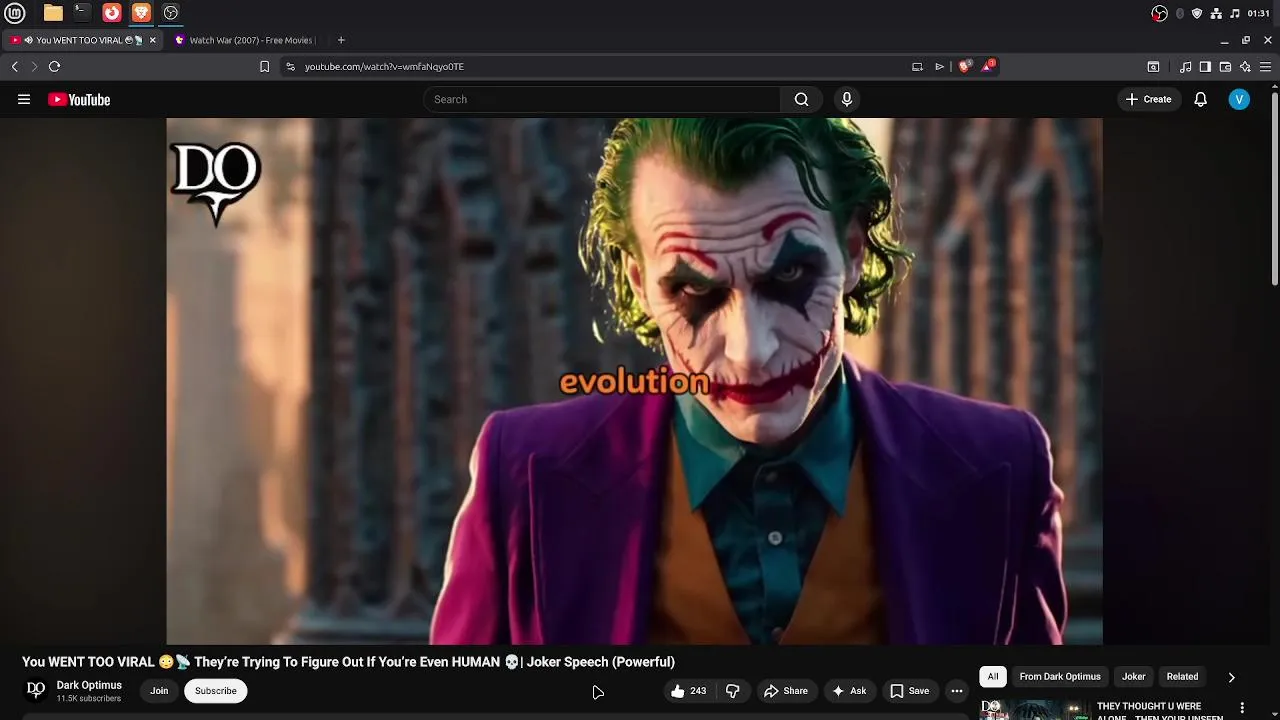Click the Joker video player
Image resolution: width=1280 pixels, height=720 pixels.
[x=634, y=381]
